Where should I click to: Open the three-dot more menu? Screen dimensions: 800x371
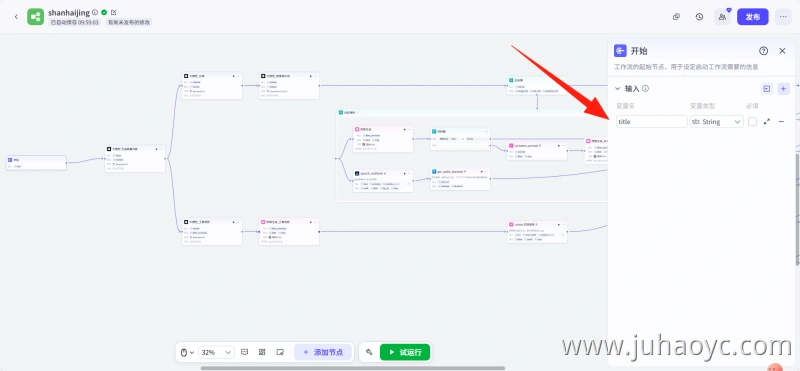(x=783, y=16)
